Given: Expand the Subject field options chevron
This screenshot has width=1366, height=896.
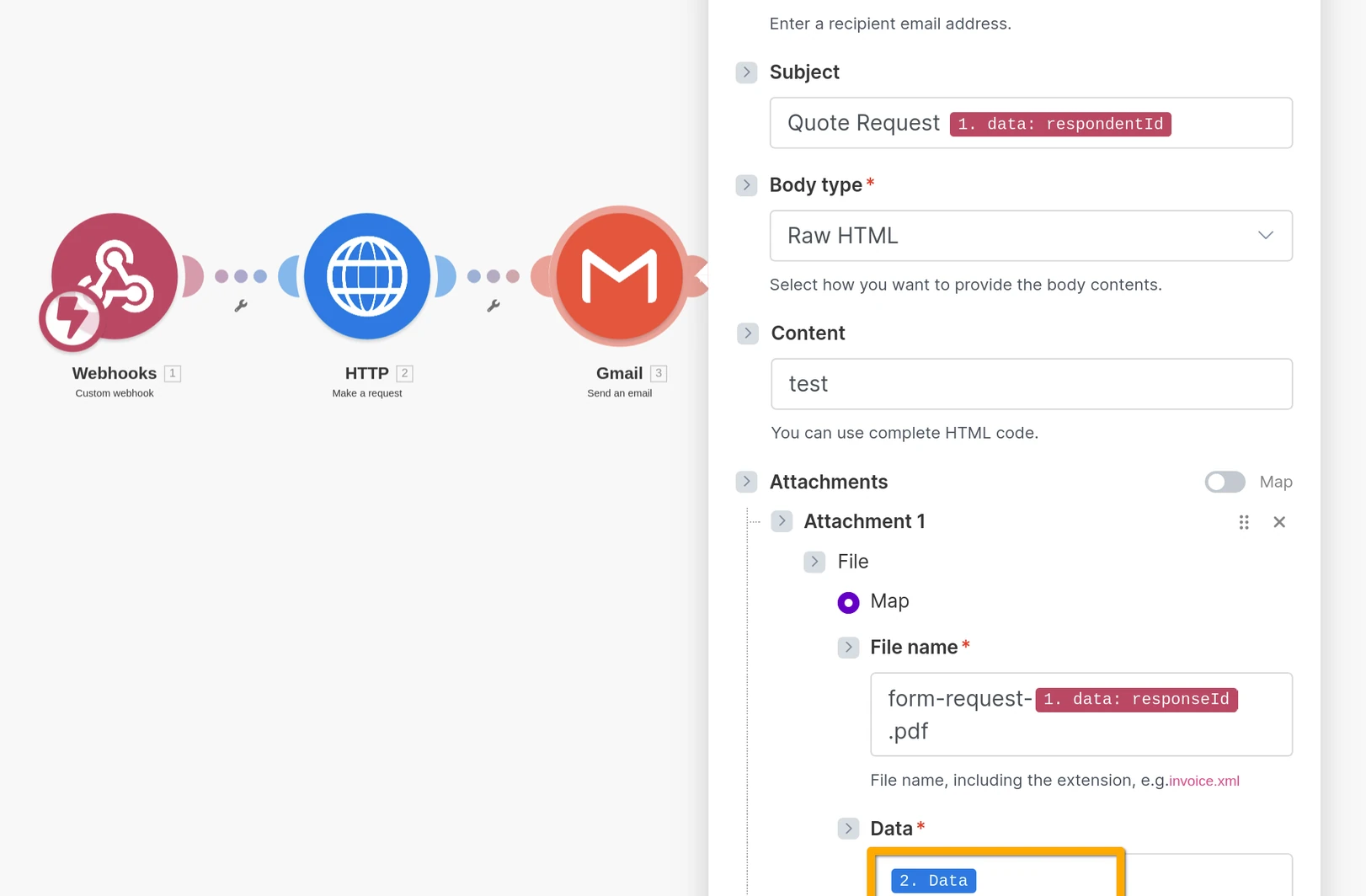Looking at the screenshot, I should tap(746, 72).
